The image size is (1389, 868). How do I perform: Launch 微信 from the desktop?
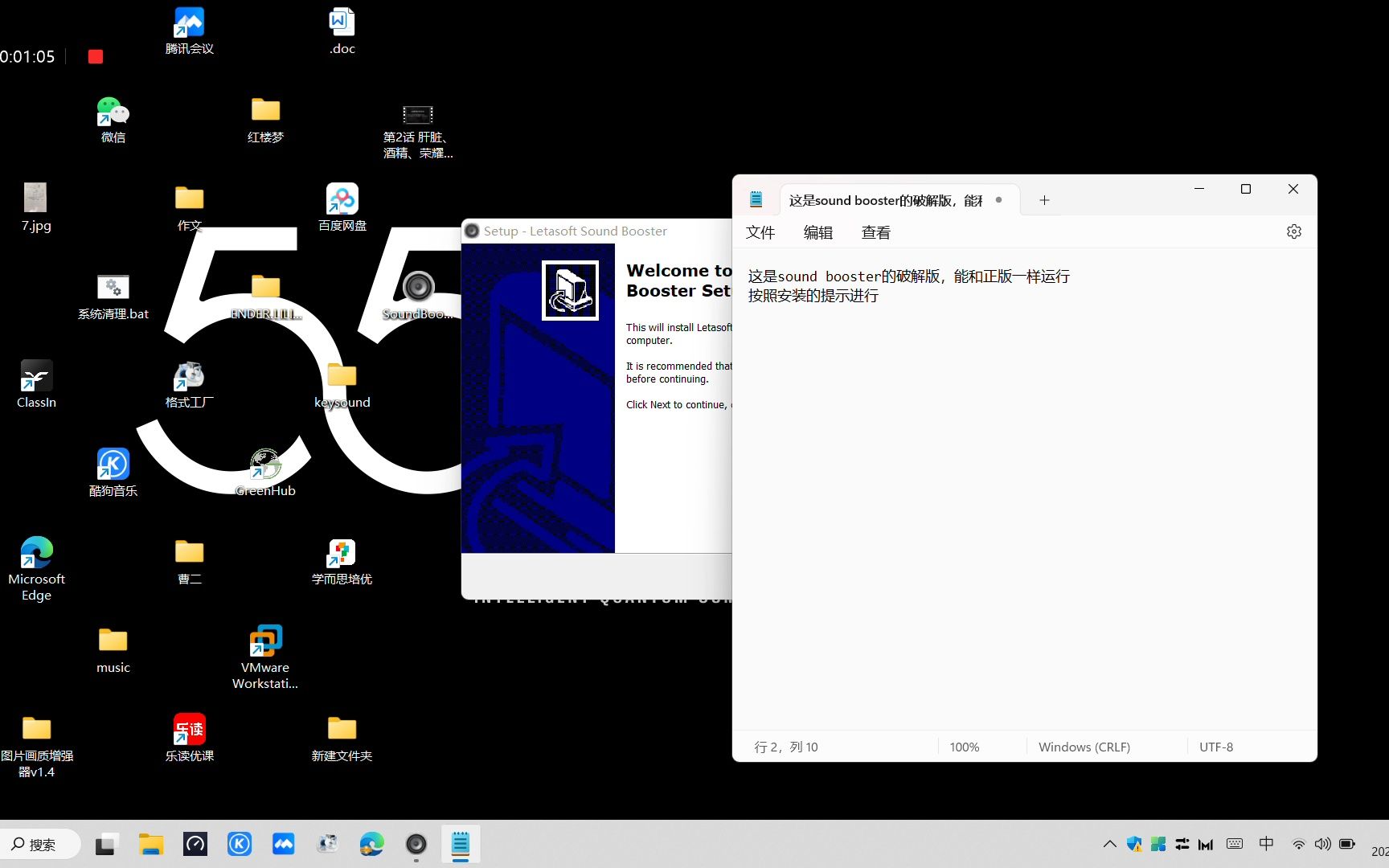pos(113,119)
